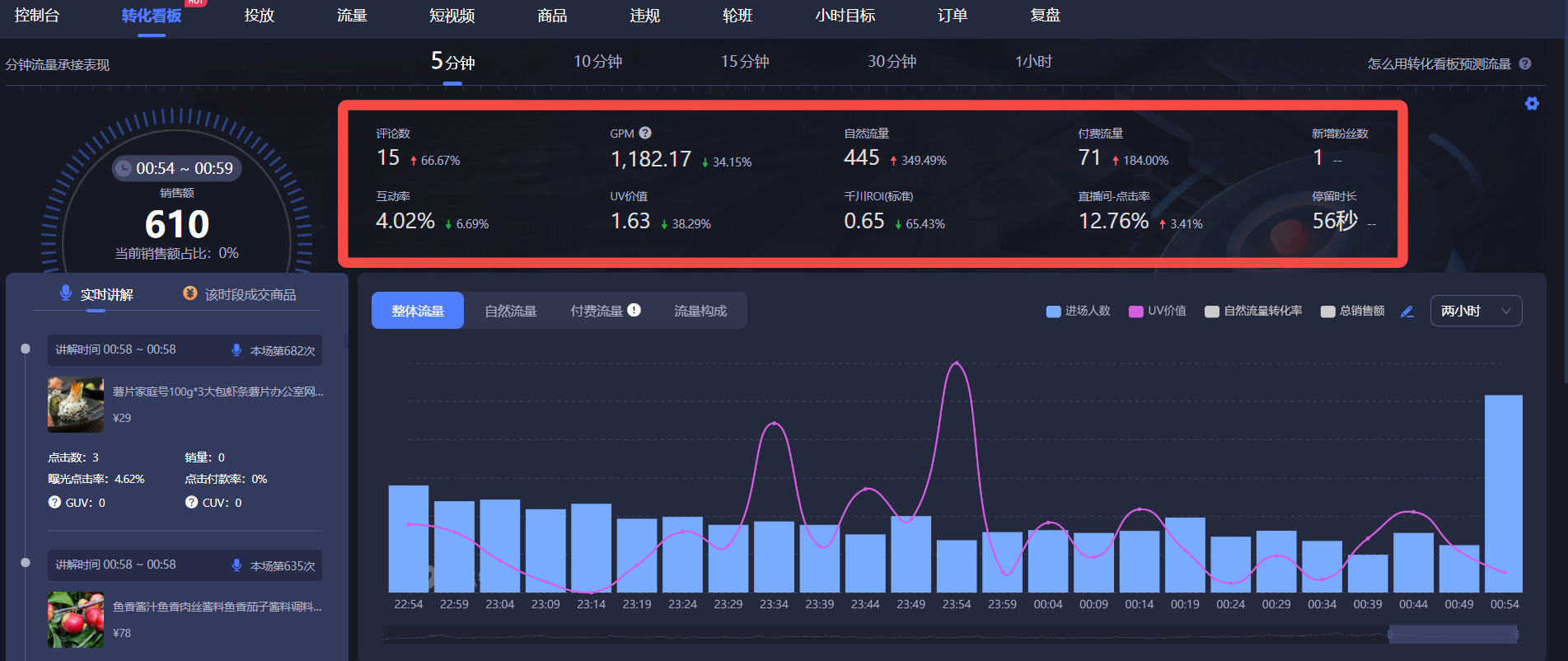Open the 订单 top menu
Viewport: 1568px width, 661px height.
(x=953, y=15)
